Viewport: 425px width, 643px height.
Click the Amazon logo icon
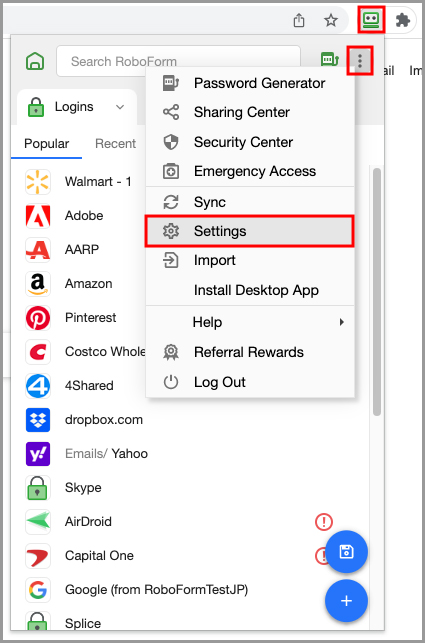(38, 284)
